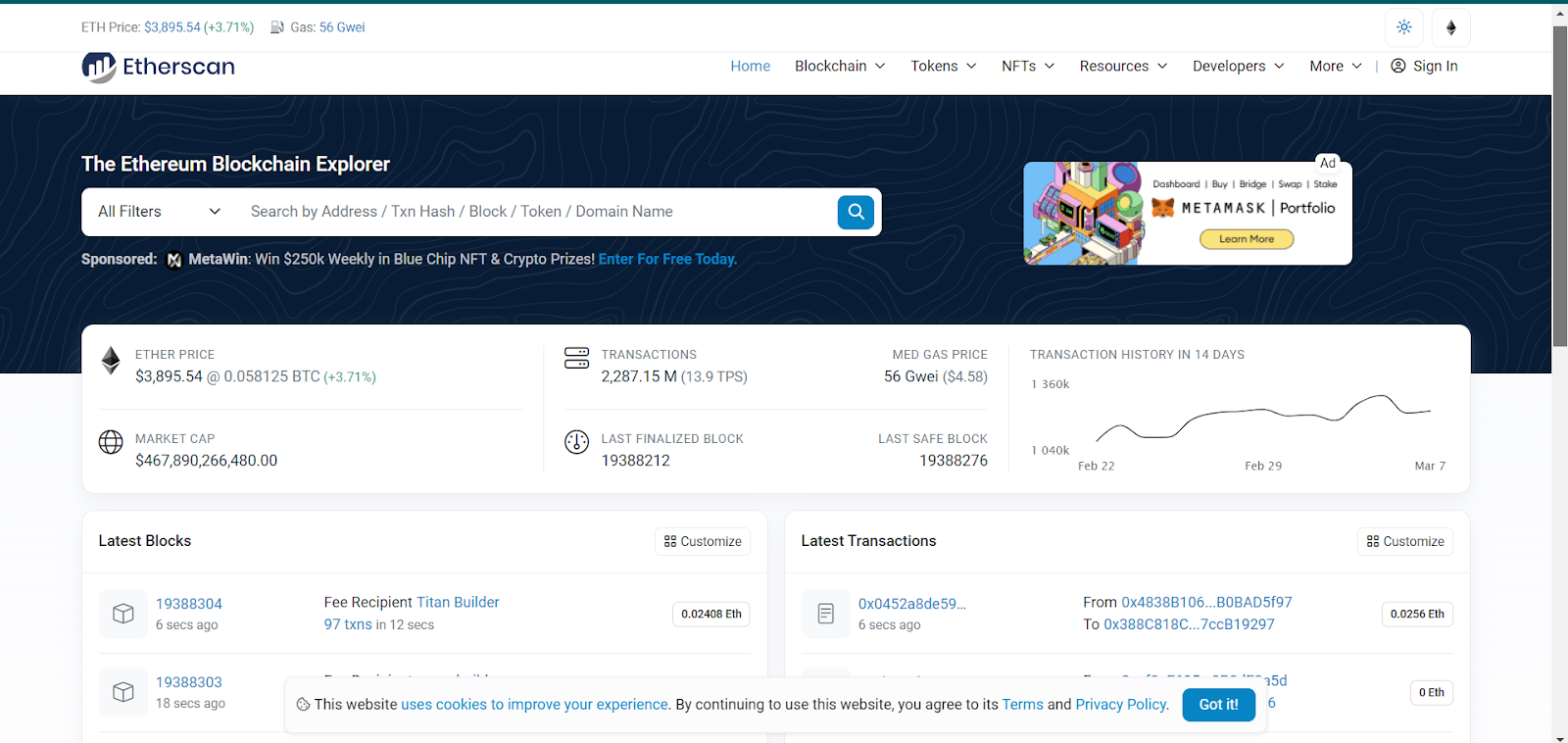
Task: Click Learn More in MetaMask ad
Action: pyautogui.click(x=1247, y=239)
